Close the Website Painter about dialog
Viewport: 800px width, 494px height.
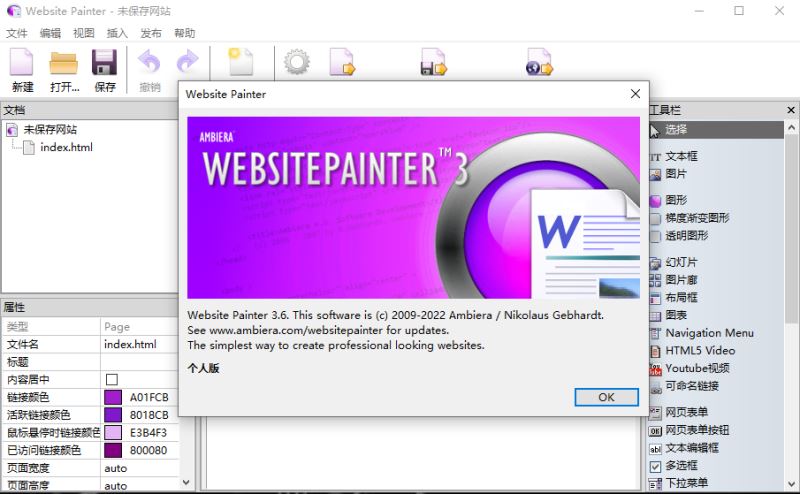tap(635, 94)
